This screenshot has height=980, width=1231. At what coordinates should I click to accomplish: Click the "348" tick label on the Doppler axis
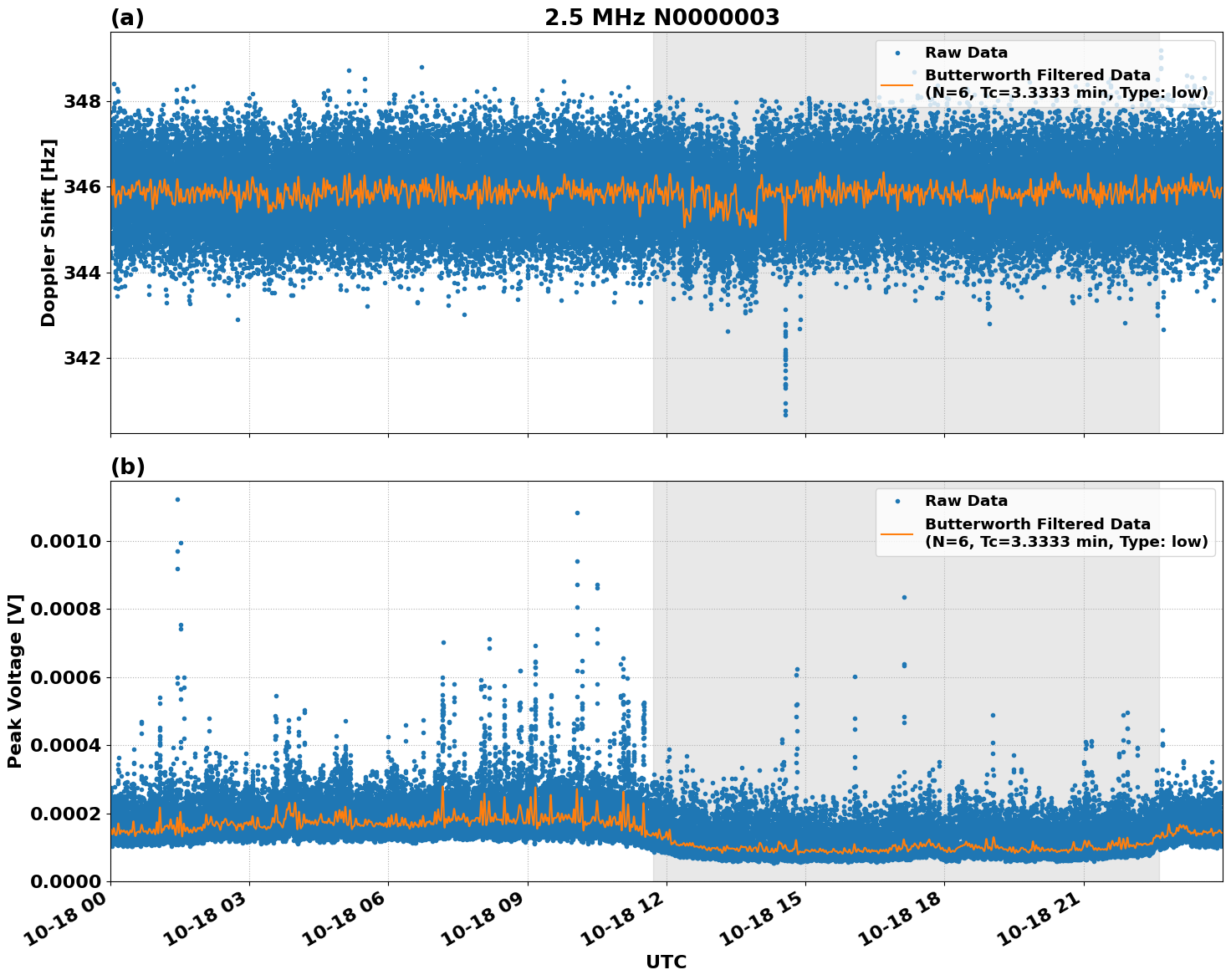(x=81, y=102)
